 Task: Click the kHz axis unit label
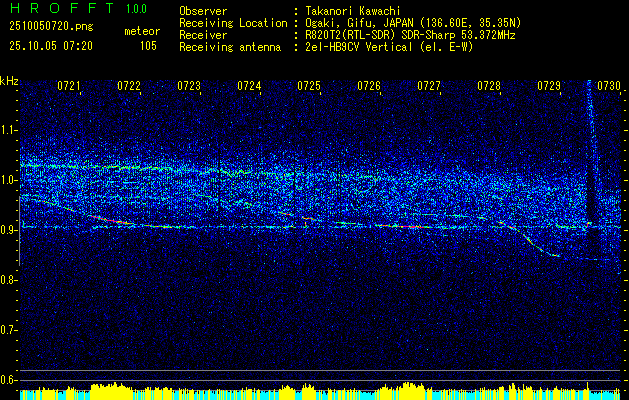click(x=9, y=81)
